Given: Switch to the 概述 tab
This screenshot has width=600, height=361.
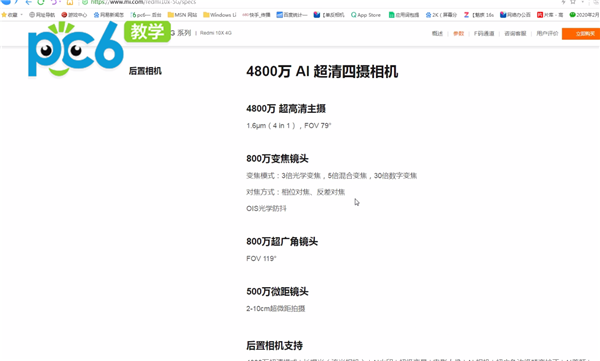Looking at the screenshot, I should 437,33.
